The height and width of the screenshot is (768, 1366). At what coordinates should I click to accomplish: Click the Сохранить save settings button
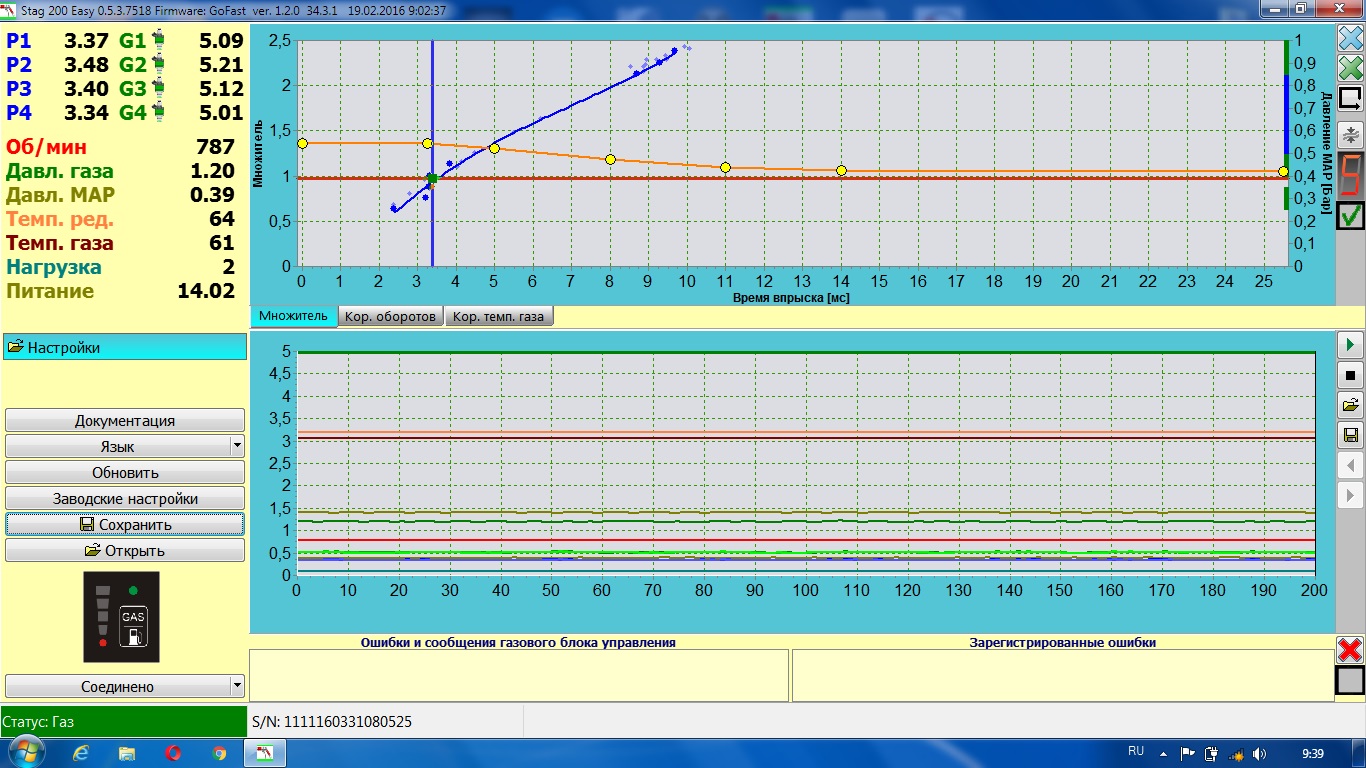125,525
